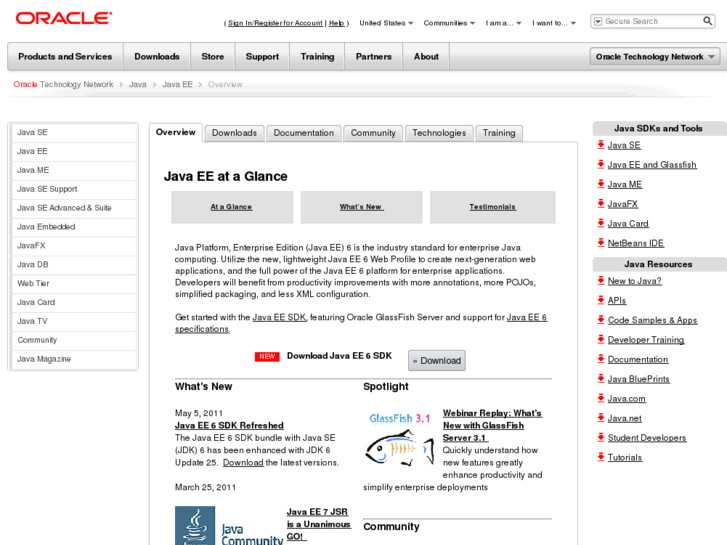Click the red arrow icon beside Tutorials
Viewport: 727px width, 545px height.
[x=601, y=457]
